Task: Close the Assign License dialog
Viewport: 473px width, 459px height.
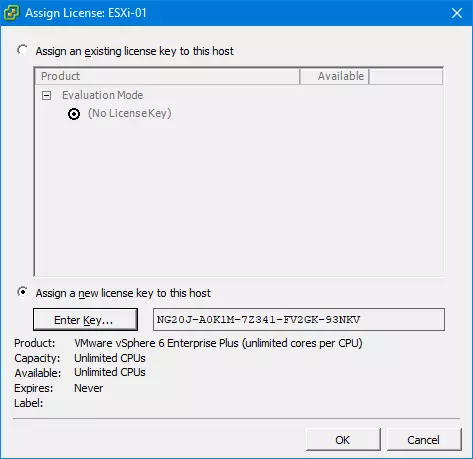Action: point(457,13)
